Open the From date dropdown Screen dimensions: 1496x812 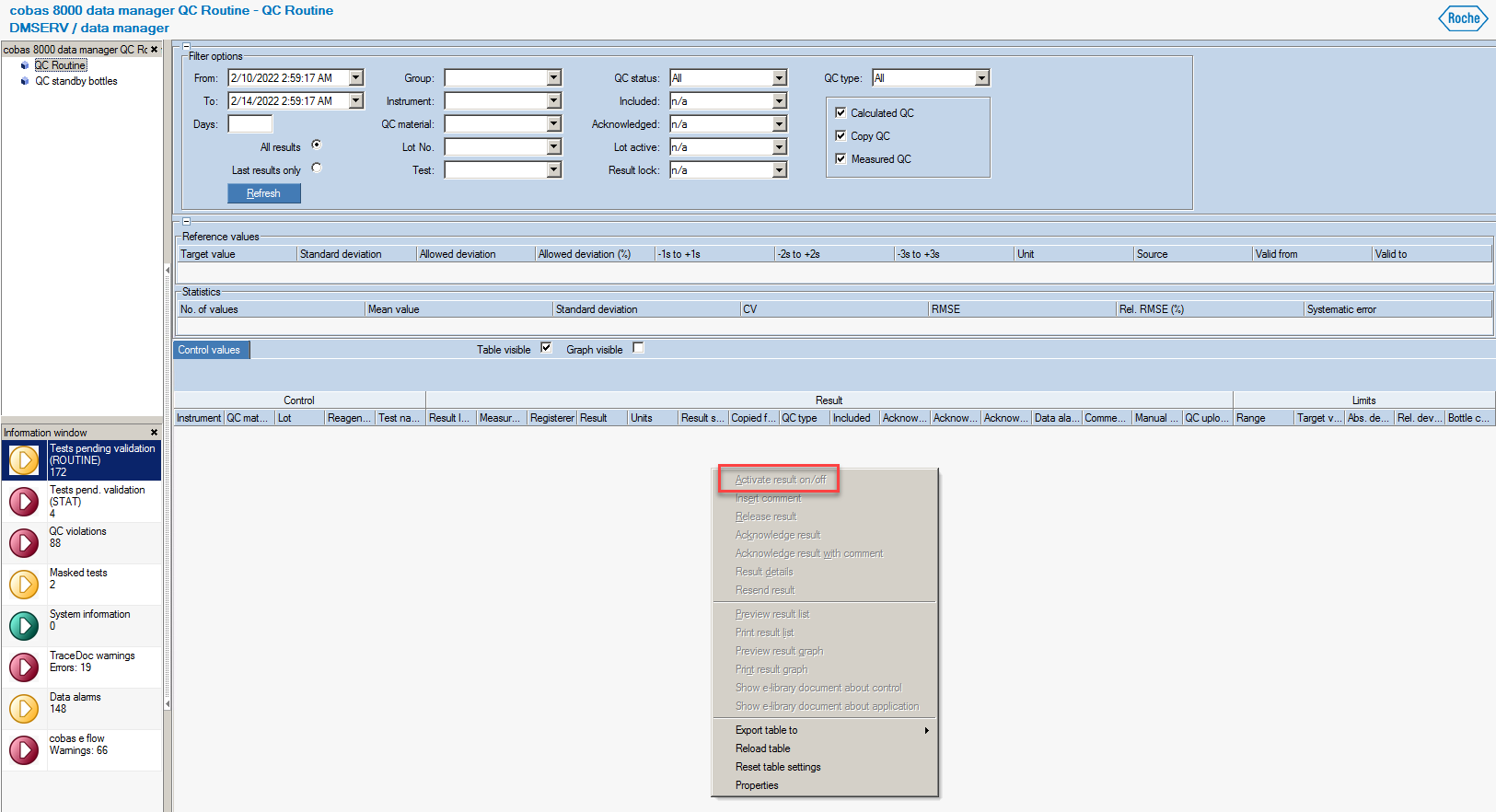pyautogui.click(x=356, y=78)
